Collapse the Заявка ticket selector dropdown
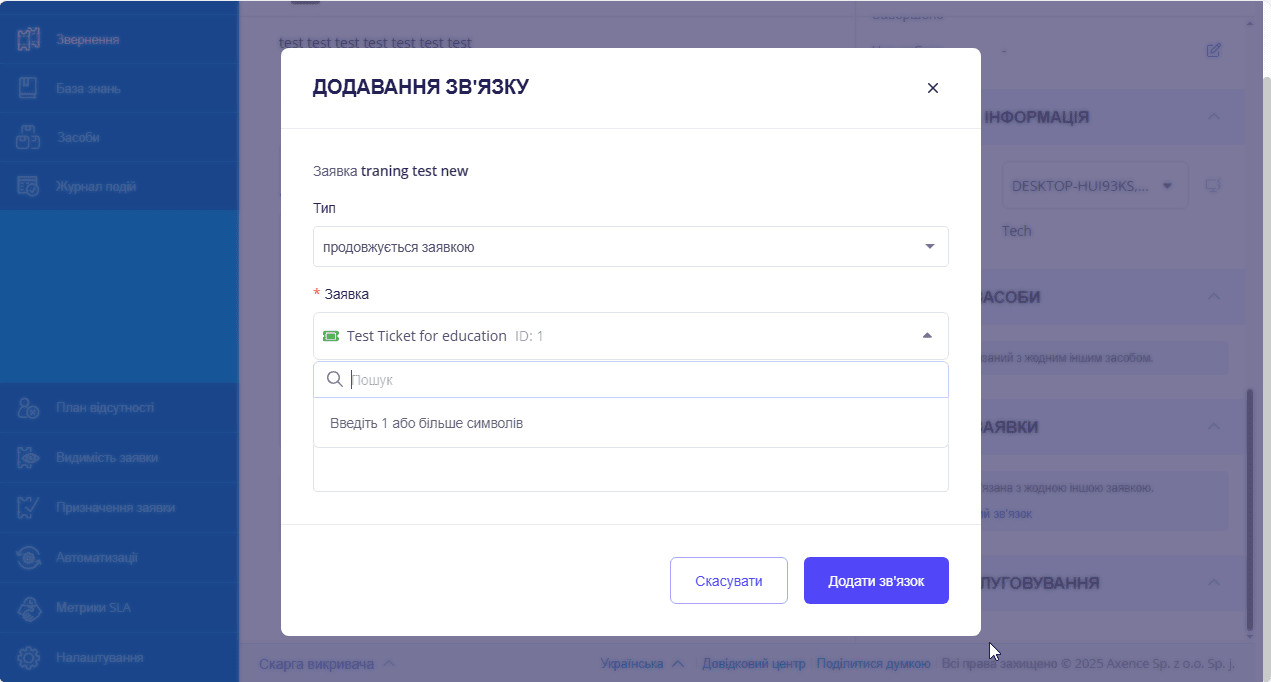The image size is (1271, 682). (925, 336)
